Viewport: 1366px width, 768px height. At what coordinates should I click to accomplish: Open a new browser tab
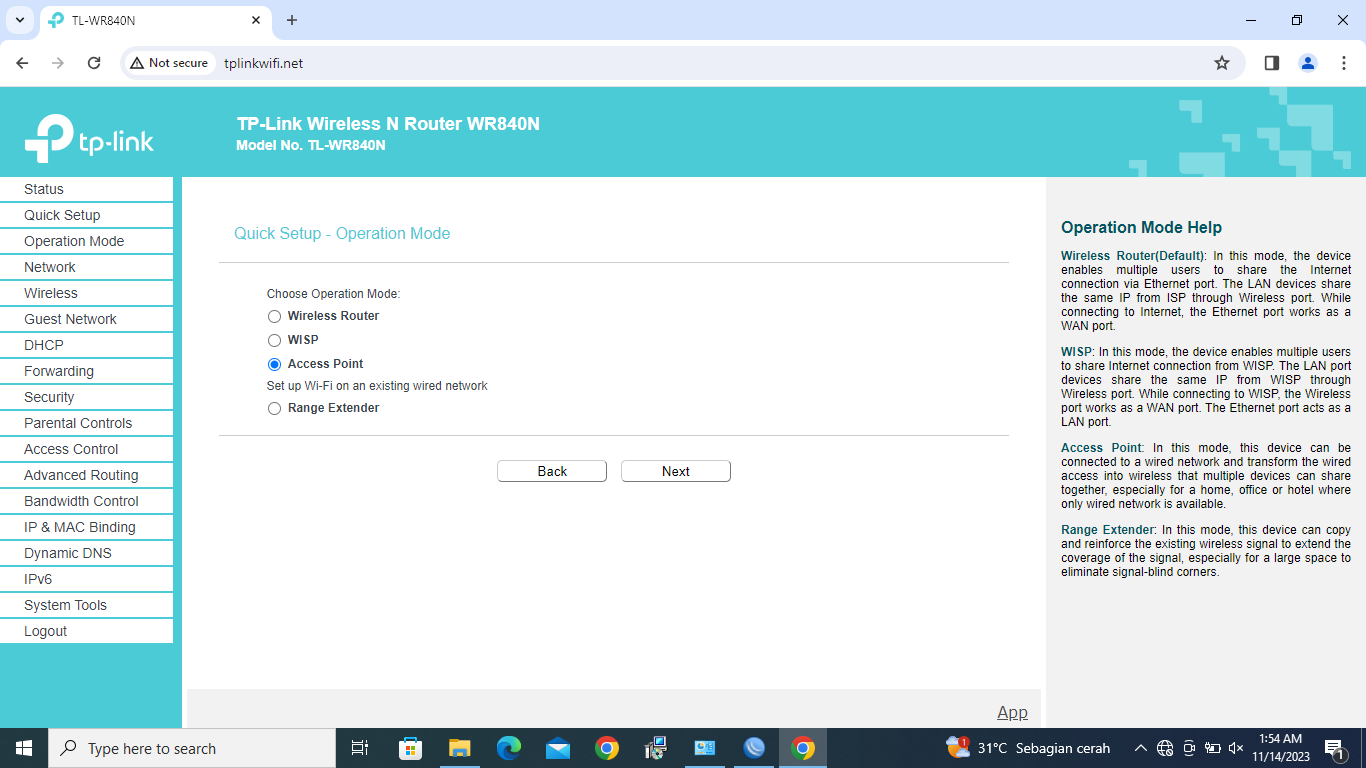click(292, 20)
